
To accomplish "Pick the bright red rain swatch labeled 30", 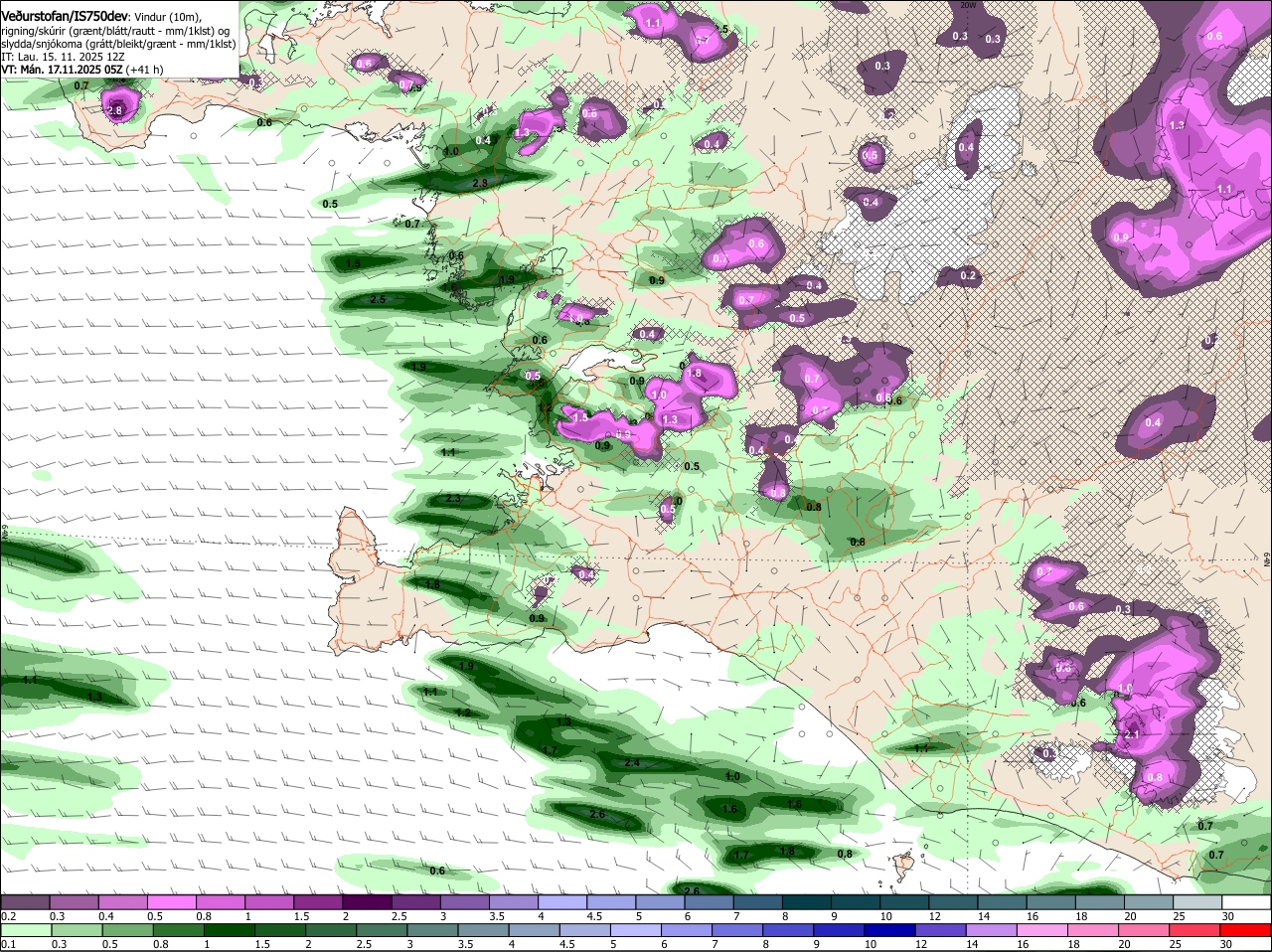I will pyautogui.click(x=1247, y=930).
